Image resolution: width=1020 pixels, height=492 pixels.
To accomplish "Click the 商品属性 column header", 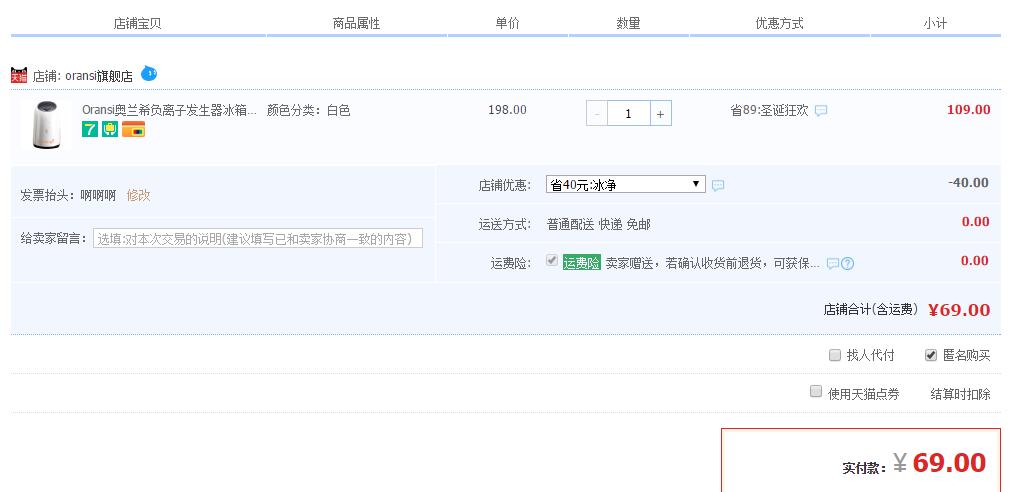I will point(356,23).
